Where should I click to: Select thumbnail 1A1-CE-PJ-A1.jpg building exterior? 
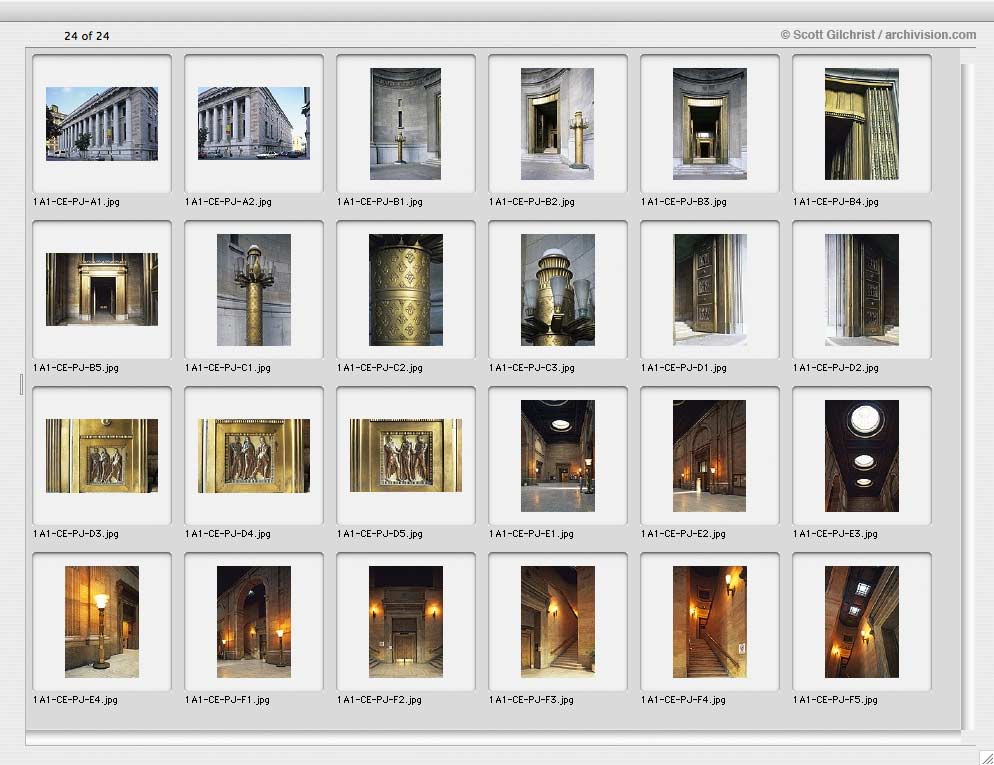[101, 124]
